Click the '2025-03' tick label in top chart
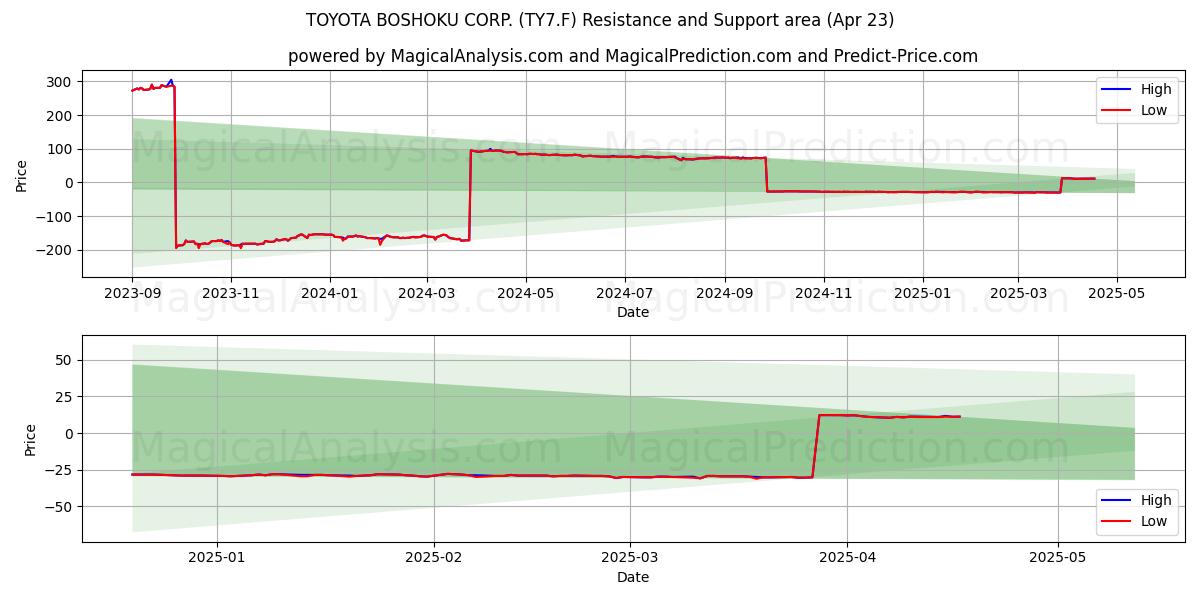 click(x=1018, y=294)
